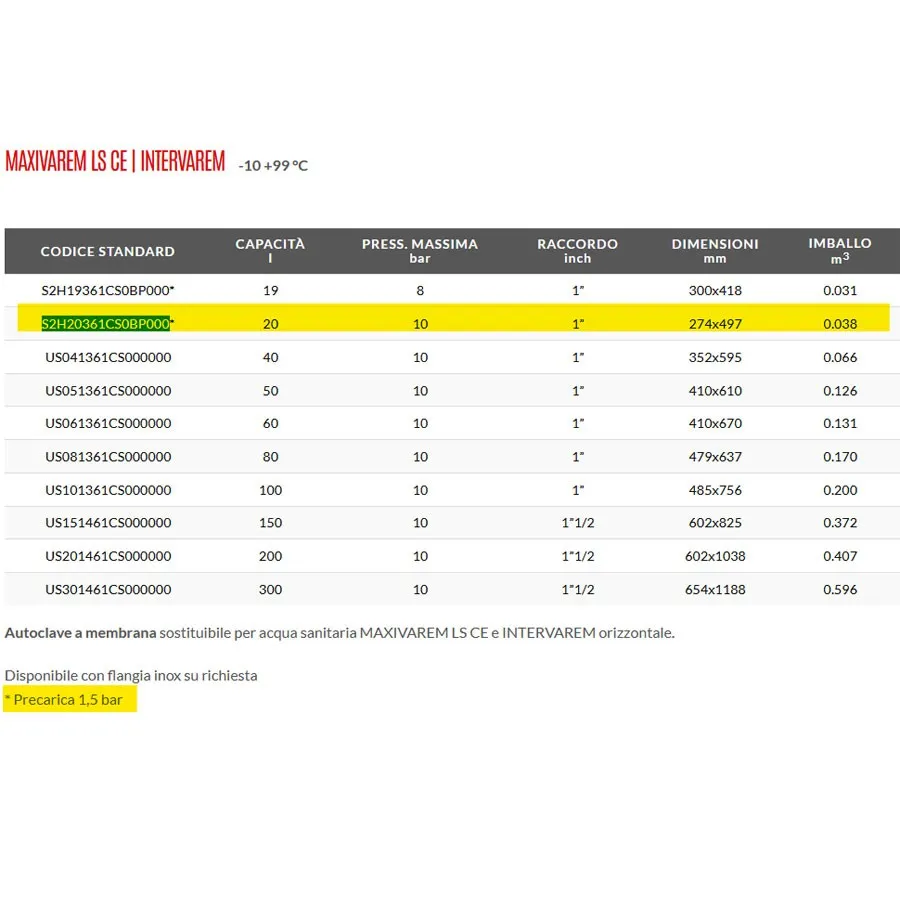Image resolution: width=900 pixels, height=900 pixels.
Task: Select highlighted code S2H20361CS0BP000
Action: [106, 324]
